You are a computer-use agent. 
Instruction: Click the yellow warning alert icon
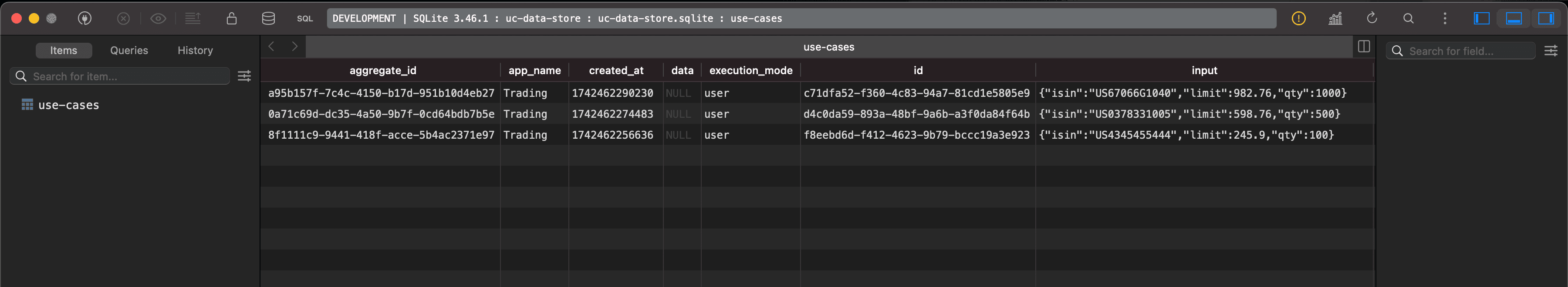click(1298, 18)
